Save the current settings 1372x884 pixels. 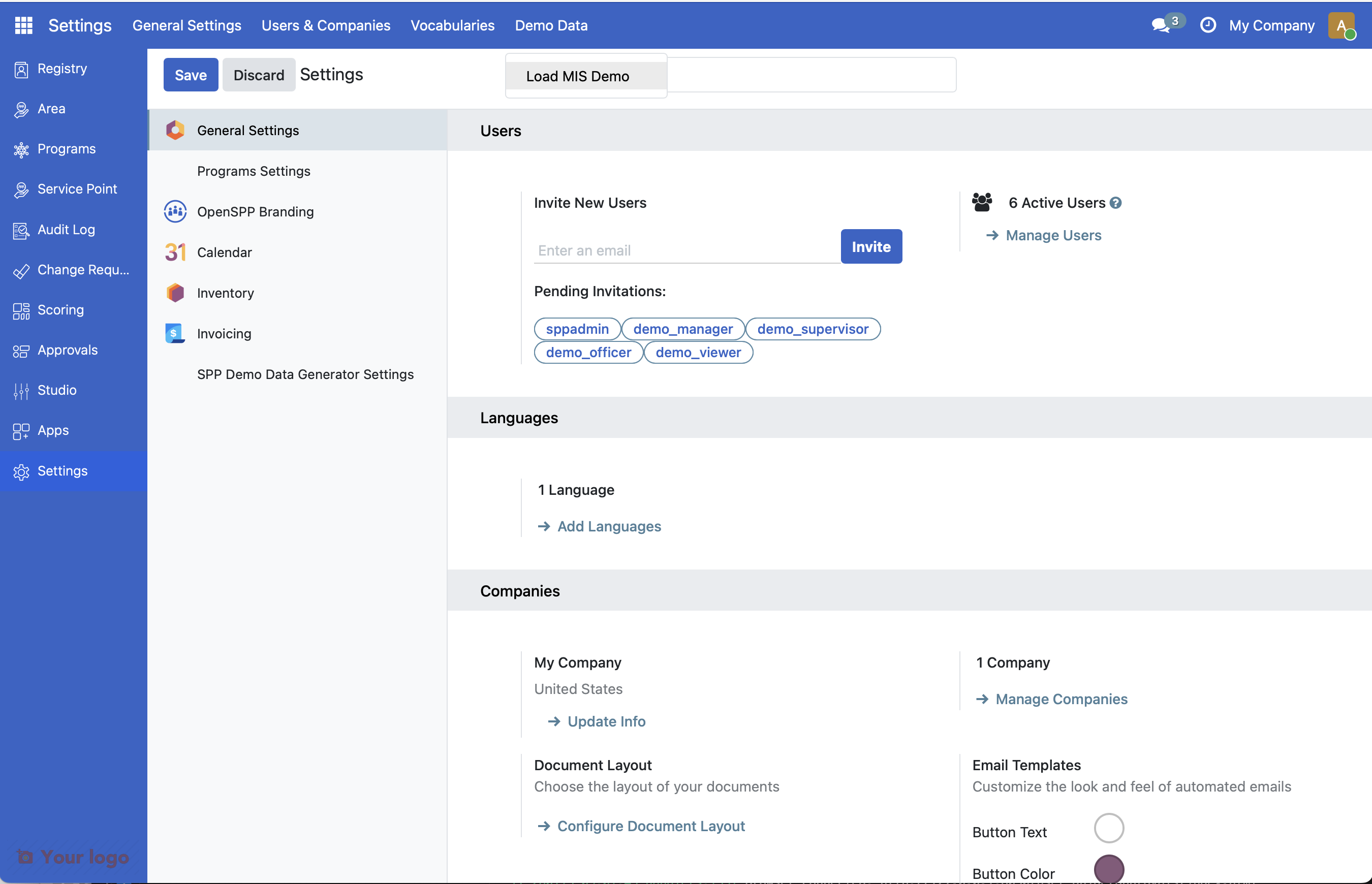tap(190, 74)
